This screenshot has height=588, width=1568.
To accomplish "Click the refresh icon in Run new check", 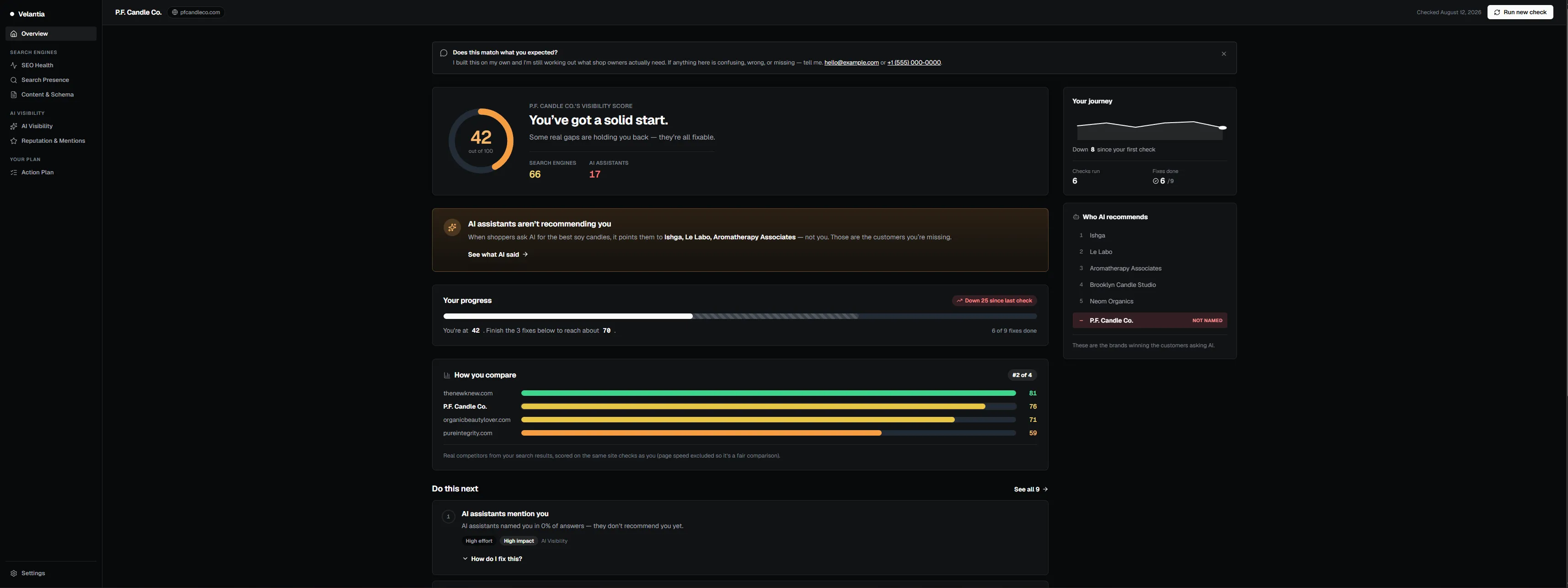I will (x=1497, y=12).
